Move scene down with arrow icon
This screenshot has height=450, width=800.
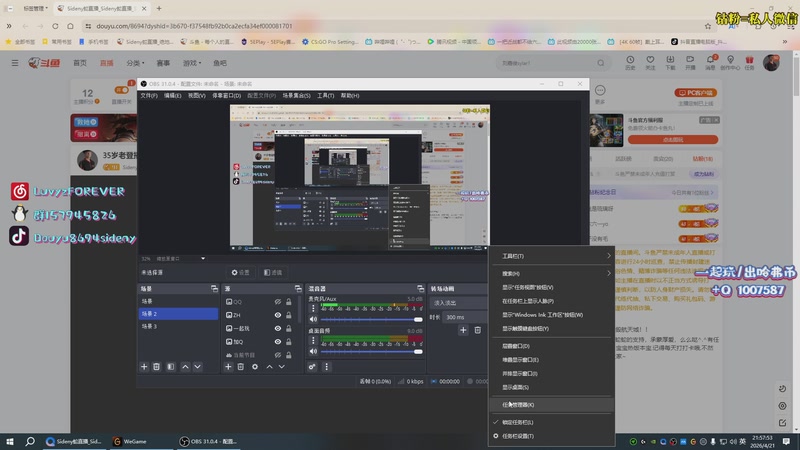pos(197,367)
